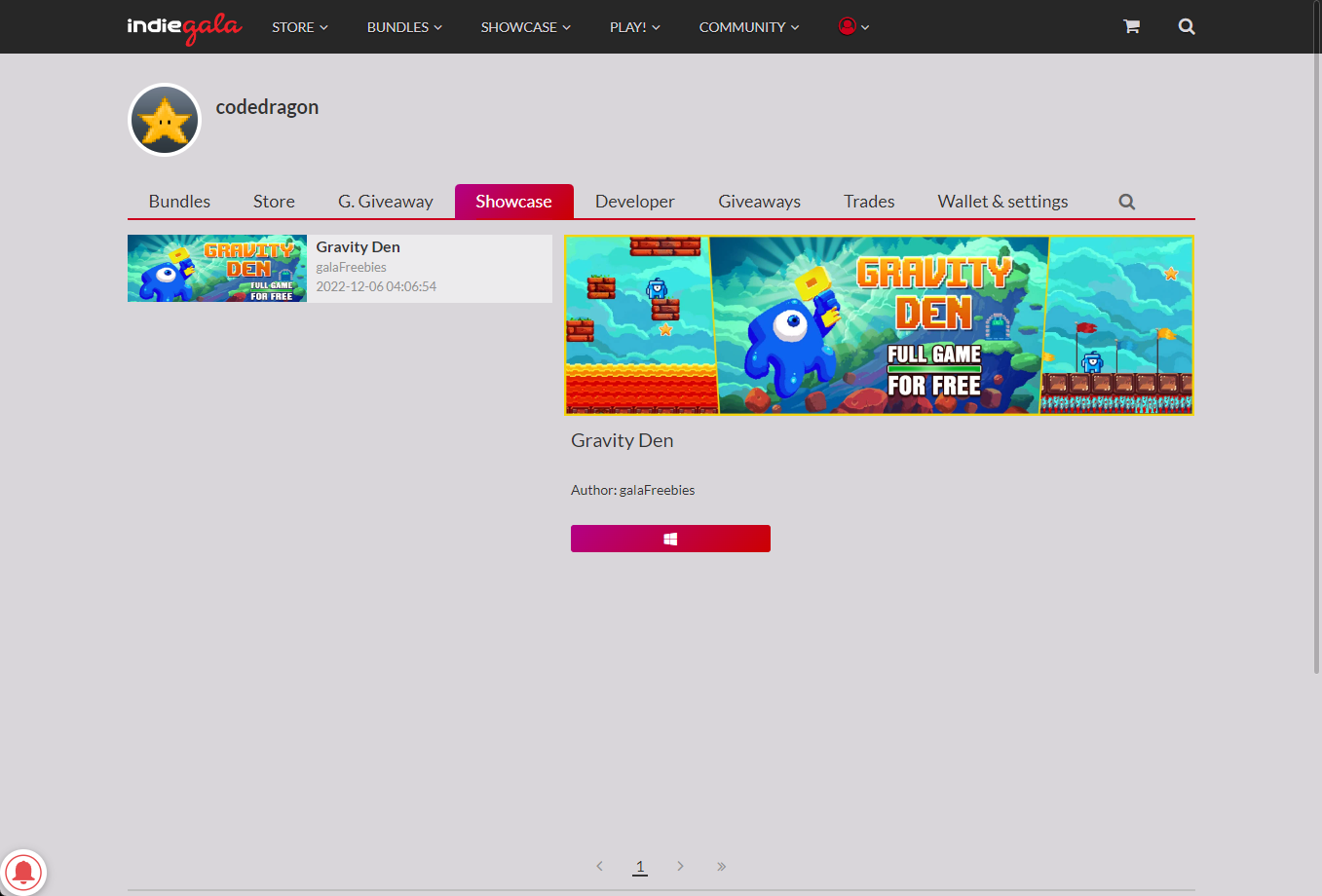1322x896 pixels.
Task: Jump to the last page double arrow
Action: click(721, 866)
